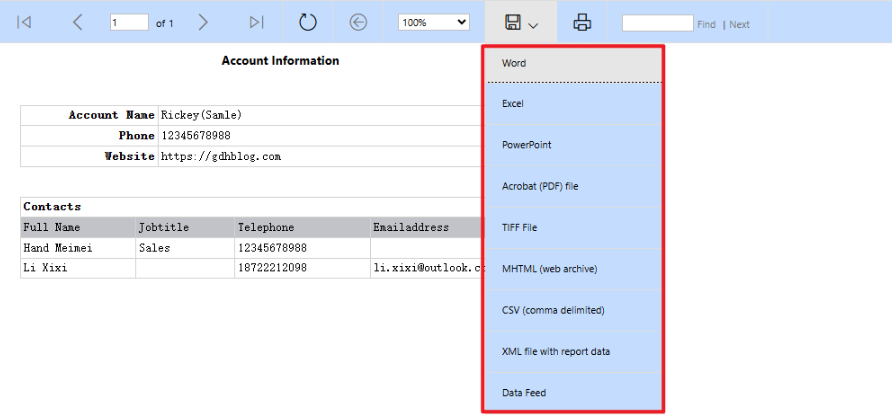Click the current page number field
892x418 pixels.
click(x=129, y=23)
